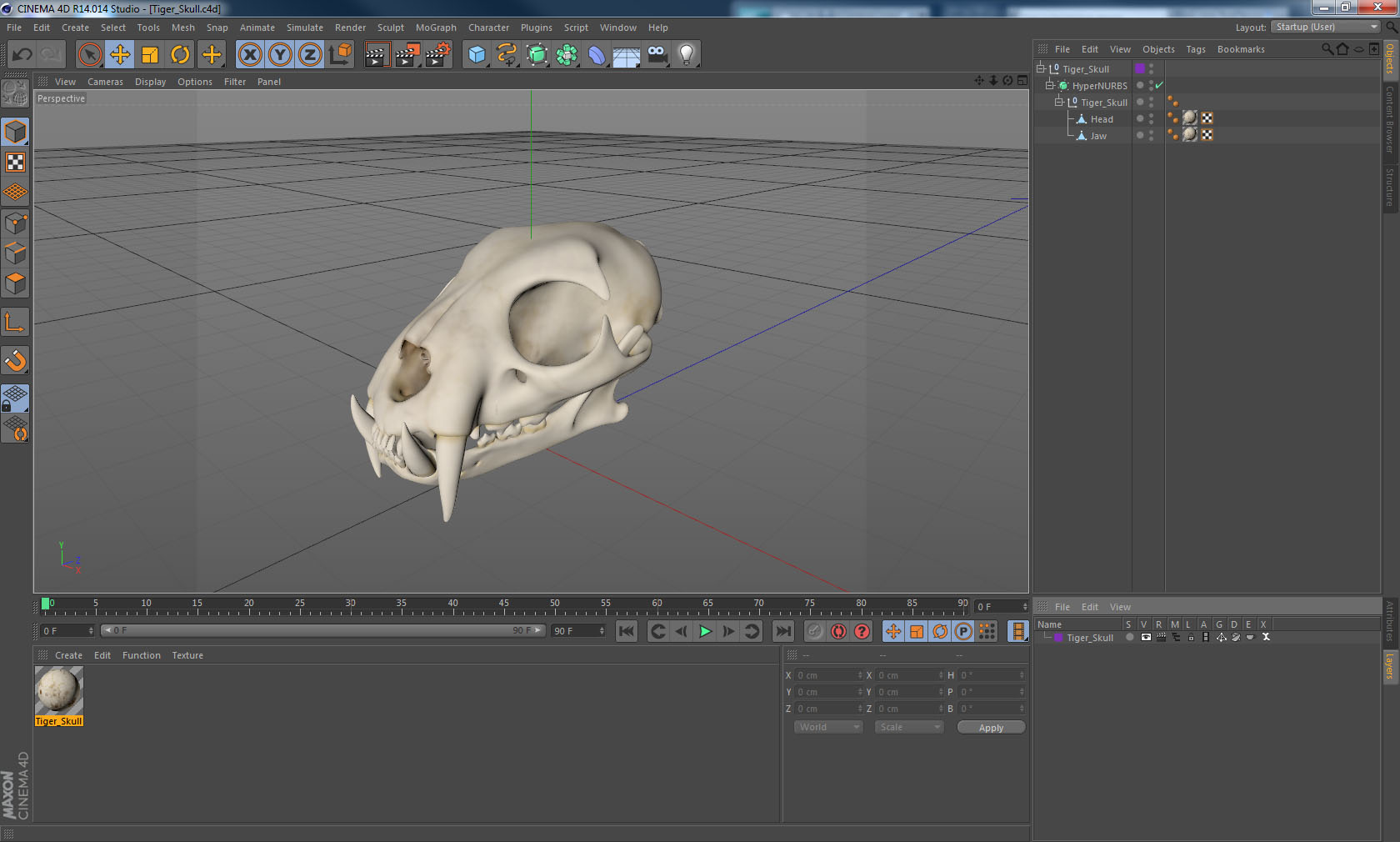Screen dimensions: 1400x842
Task: Toggle HyperNURBS enable checkmark
Action: pos(1159,86)
